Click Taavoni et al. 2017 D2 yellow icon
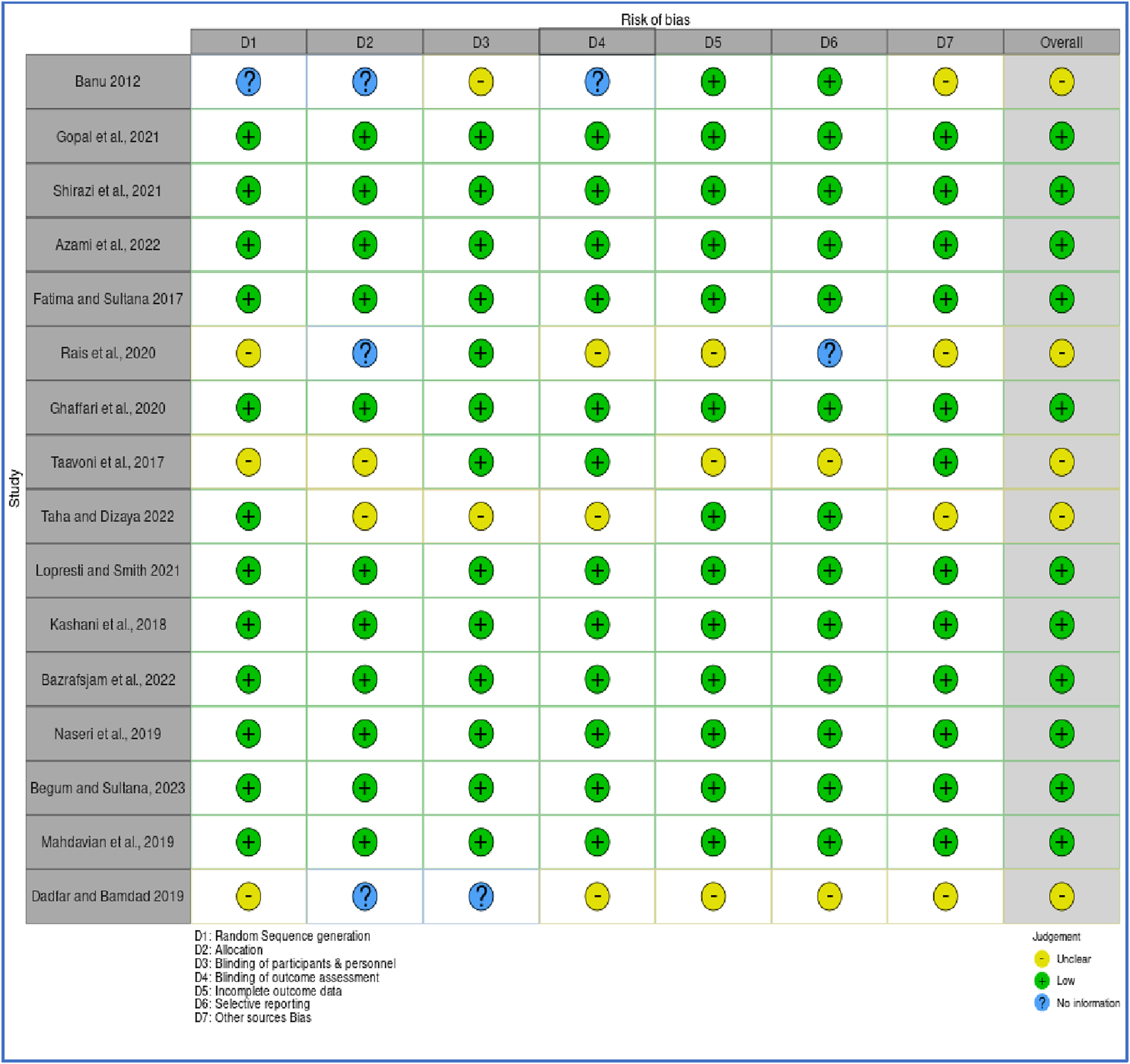Screen dimensions: 1130x1064 click(364, 462)
